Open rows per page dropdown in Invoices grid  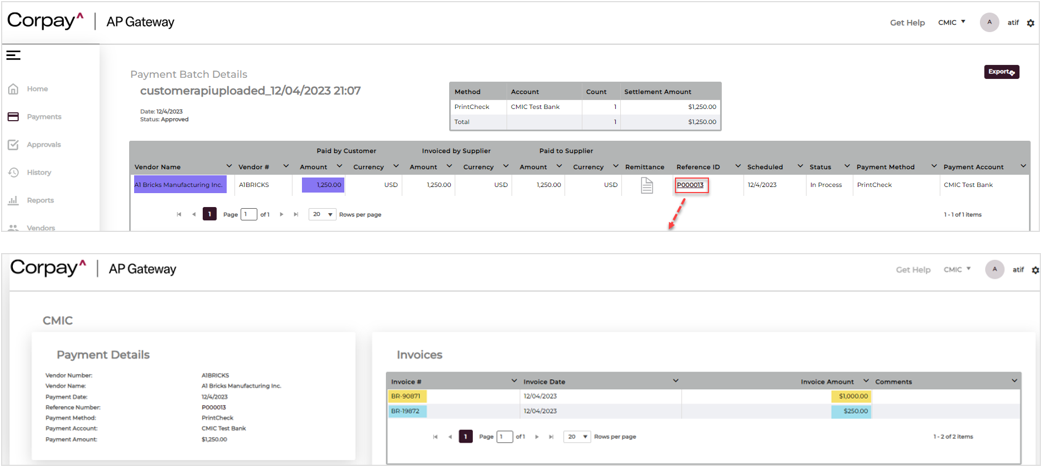pos(577,437)
